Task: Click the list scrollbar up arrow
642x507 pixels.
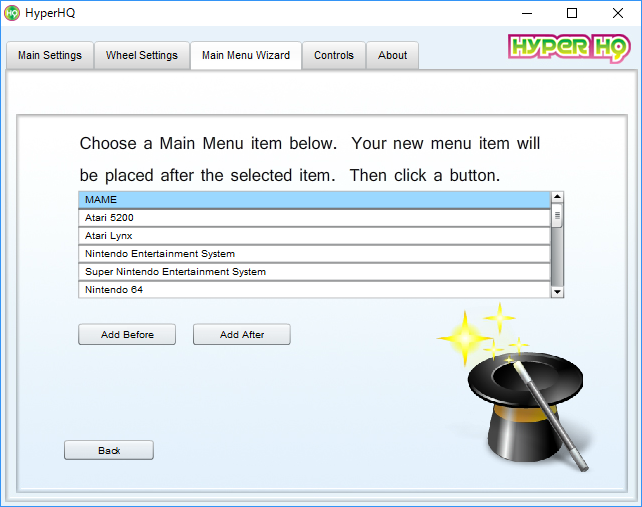Action: point(557,197)
